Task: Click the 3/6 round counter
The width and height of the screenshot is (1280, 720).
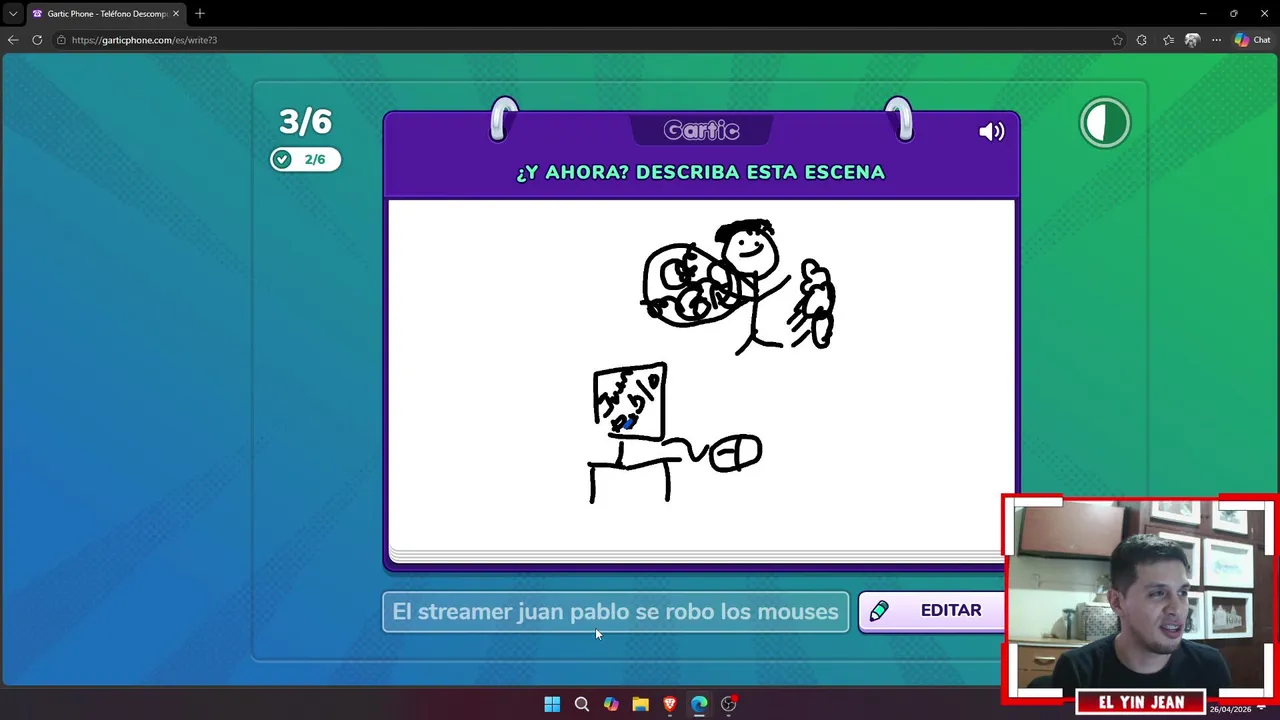Action: click(x=305, y=122)
